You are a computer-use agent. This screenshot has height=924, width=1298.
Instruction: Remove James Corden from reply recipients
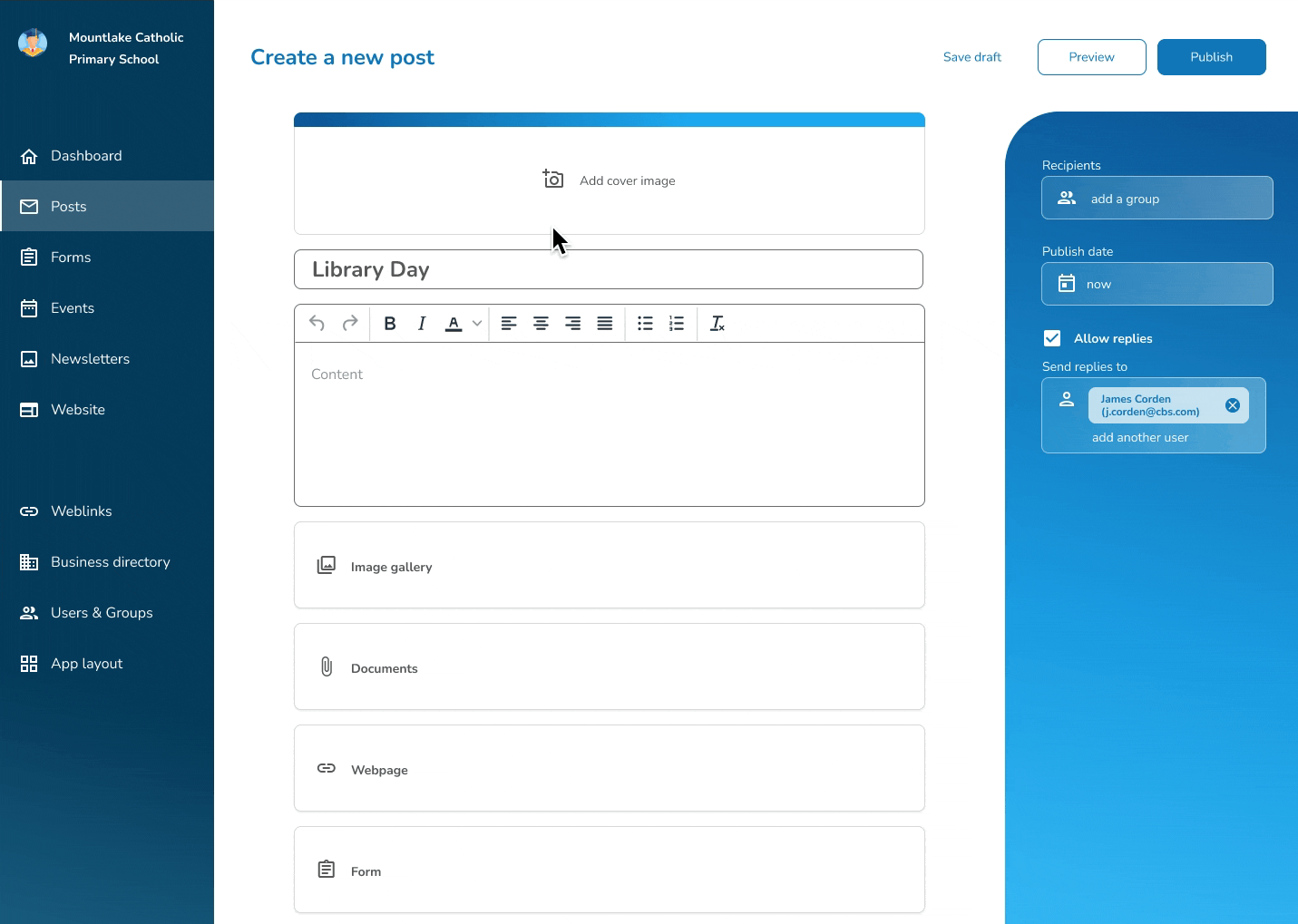(1233, 405)
